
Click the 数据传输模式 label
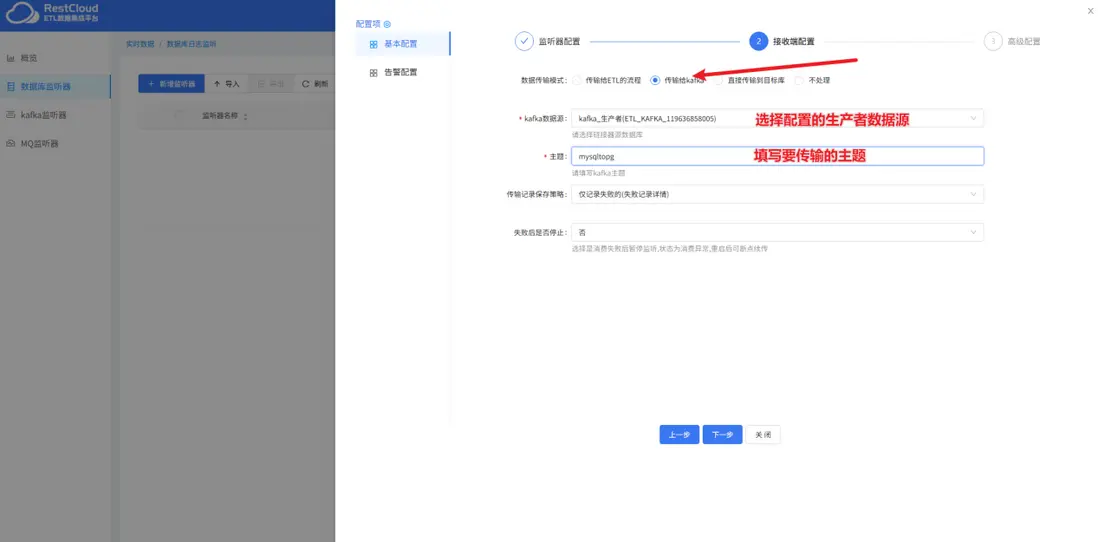click(543, 81)
